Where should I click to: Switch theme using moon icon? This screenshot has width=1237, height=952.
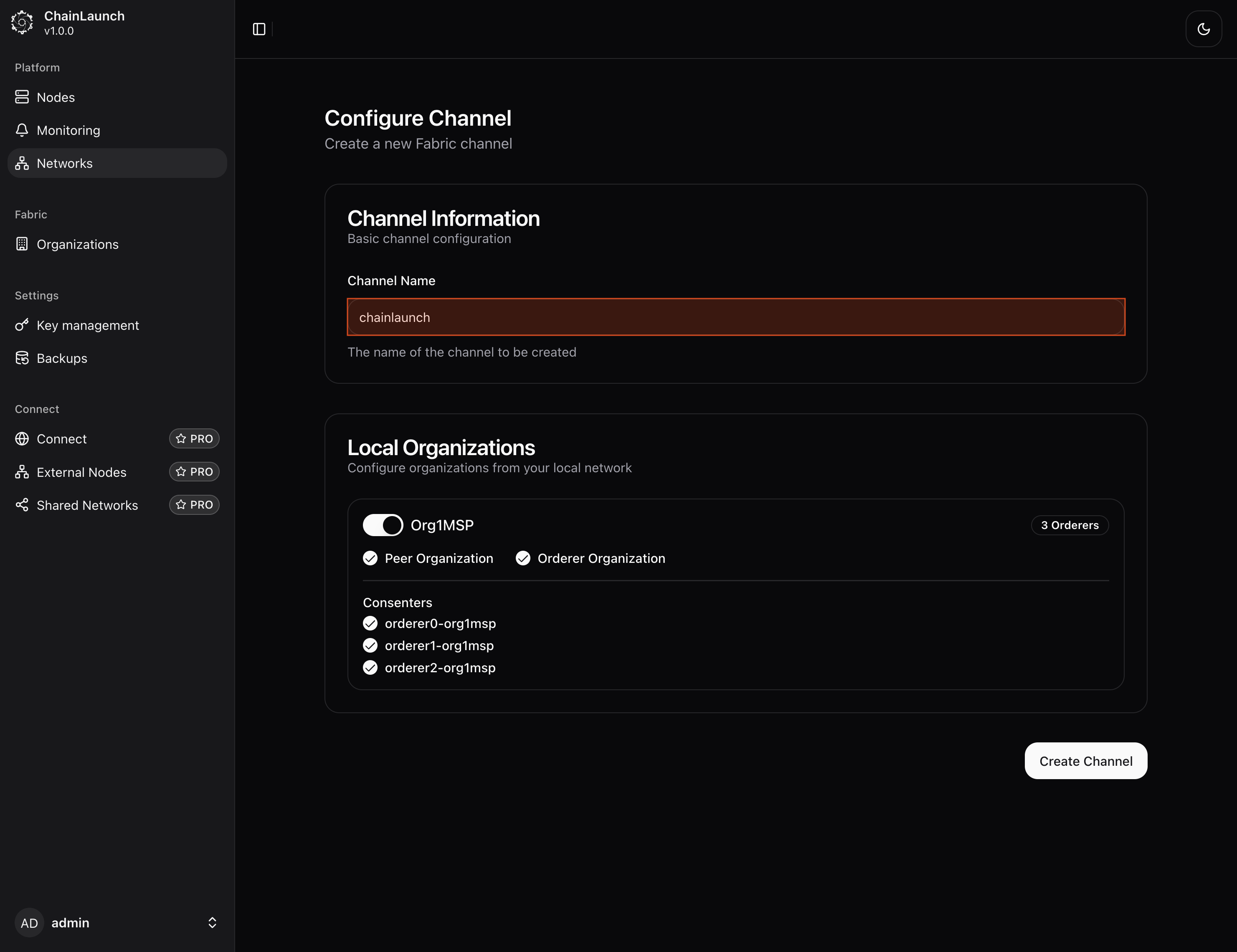tap(1203, 29)
